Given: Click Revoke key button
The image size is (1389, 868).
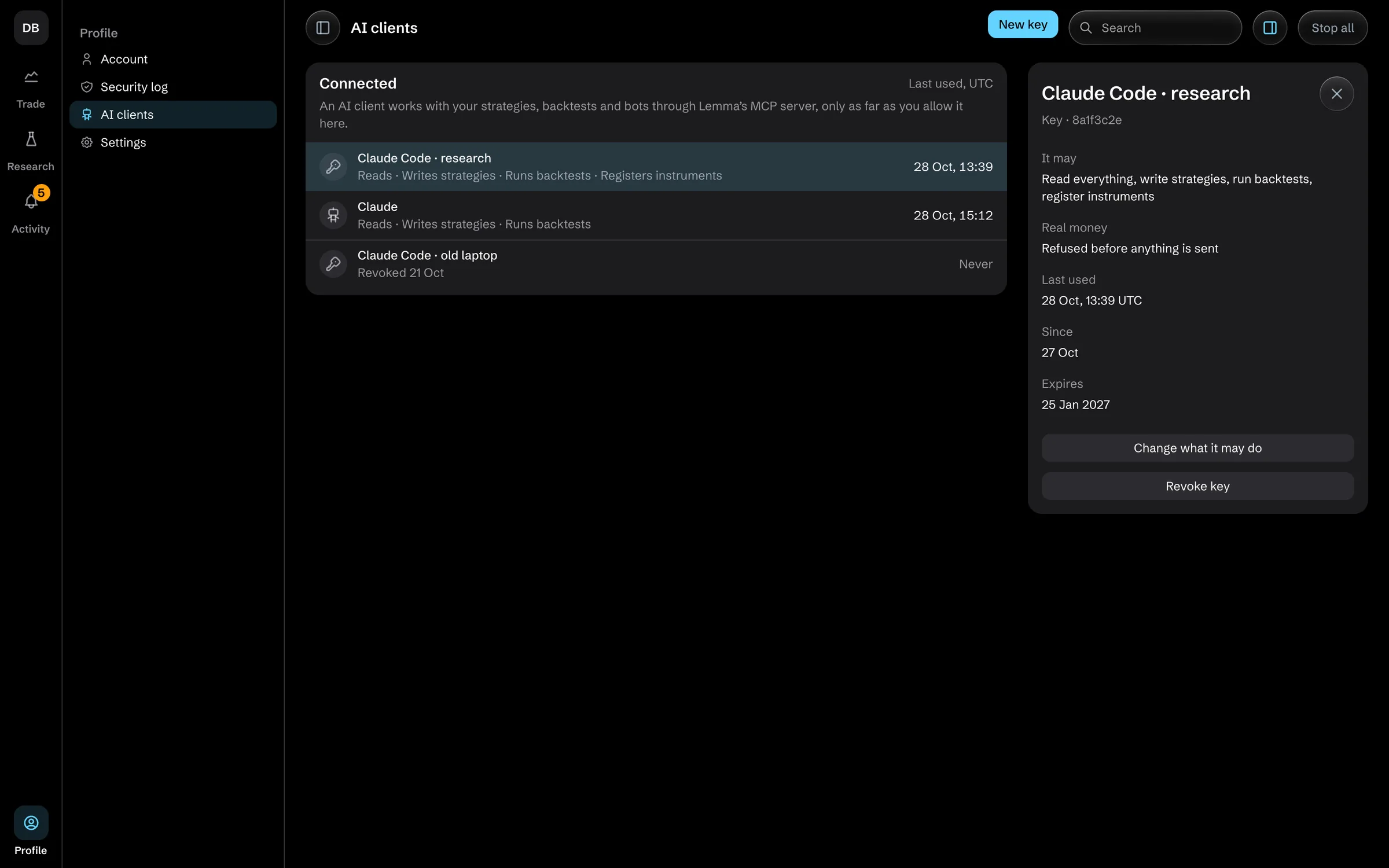Looking at the screenshot, I should click(x=1197, y=486).
